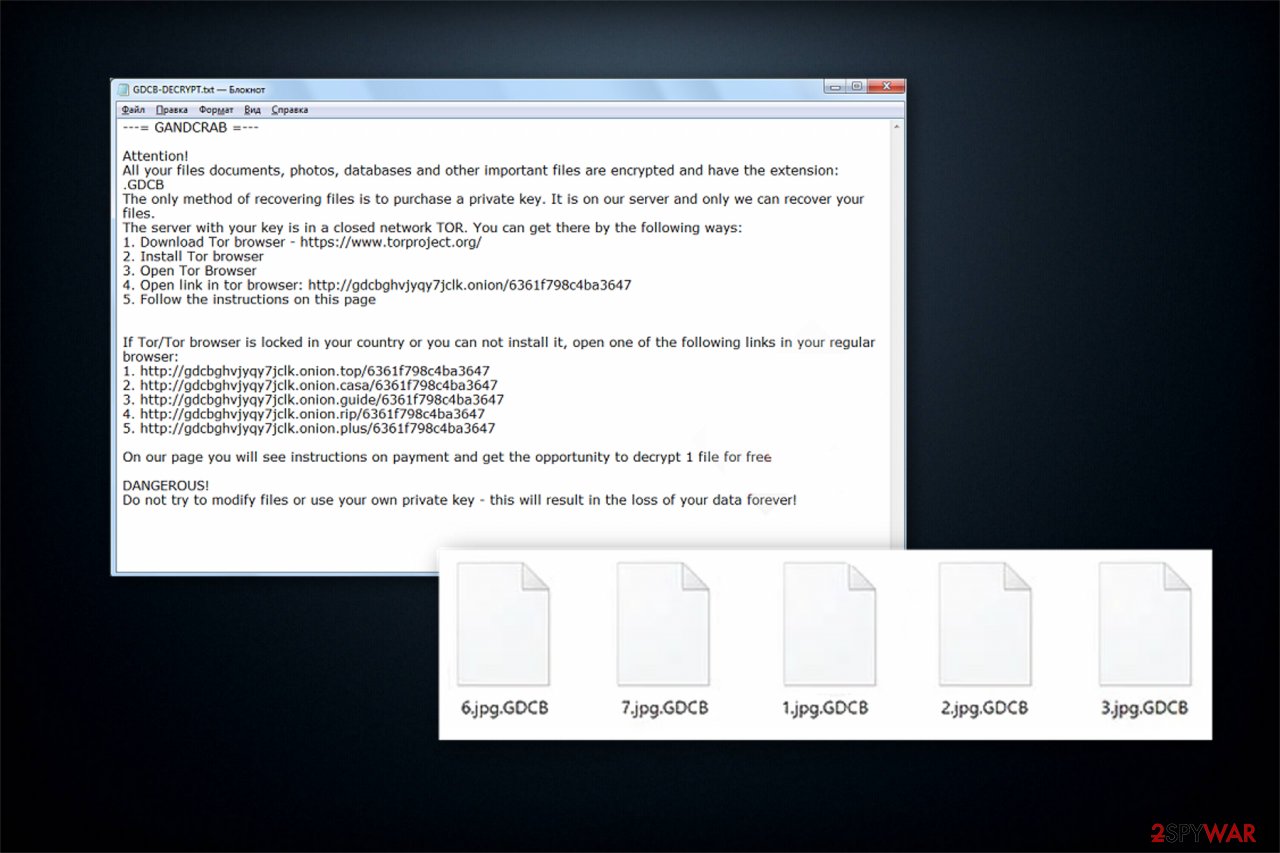Click the 2.jpg.GDCB file name label
The width and height of the screenshot is (1280, 853).
[985, 708]
